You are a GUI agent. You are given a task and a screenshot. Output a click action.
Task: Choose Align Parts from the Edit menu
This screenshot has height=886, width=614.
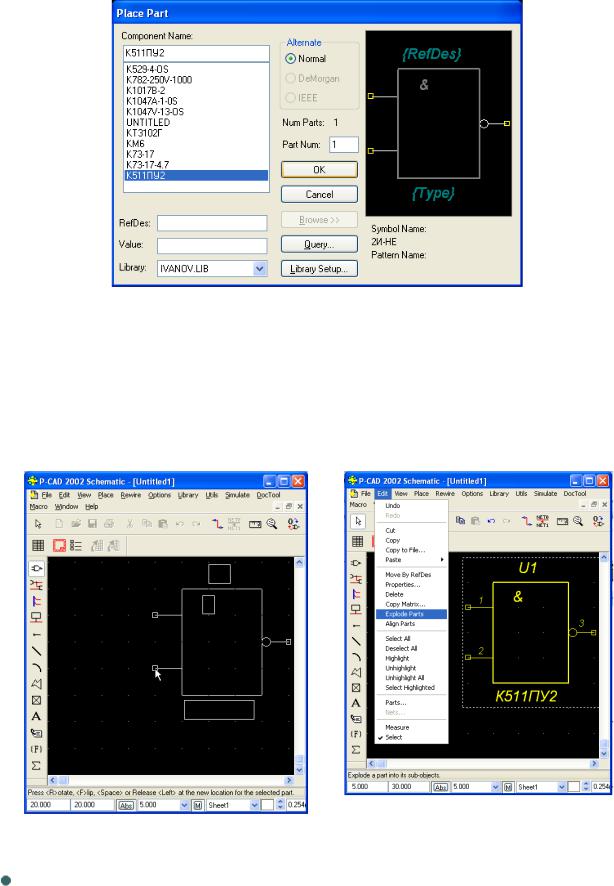411,623
